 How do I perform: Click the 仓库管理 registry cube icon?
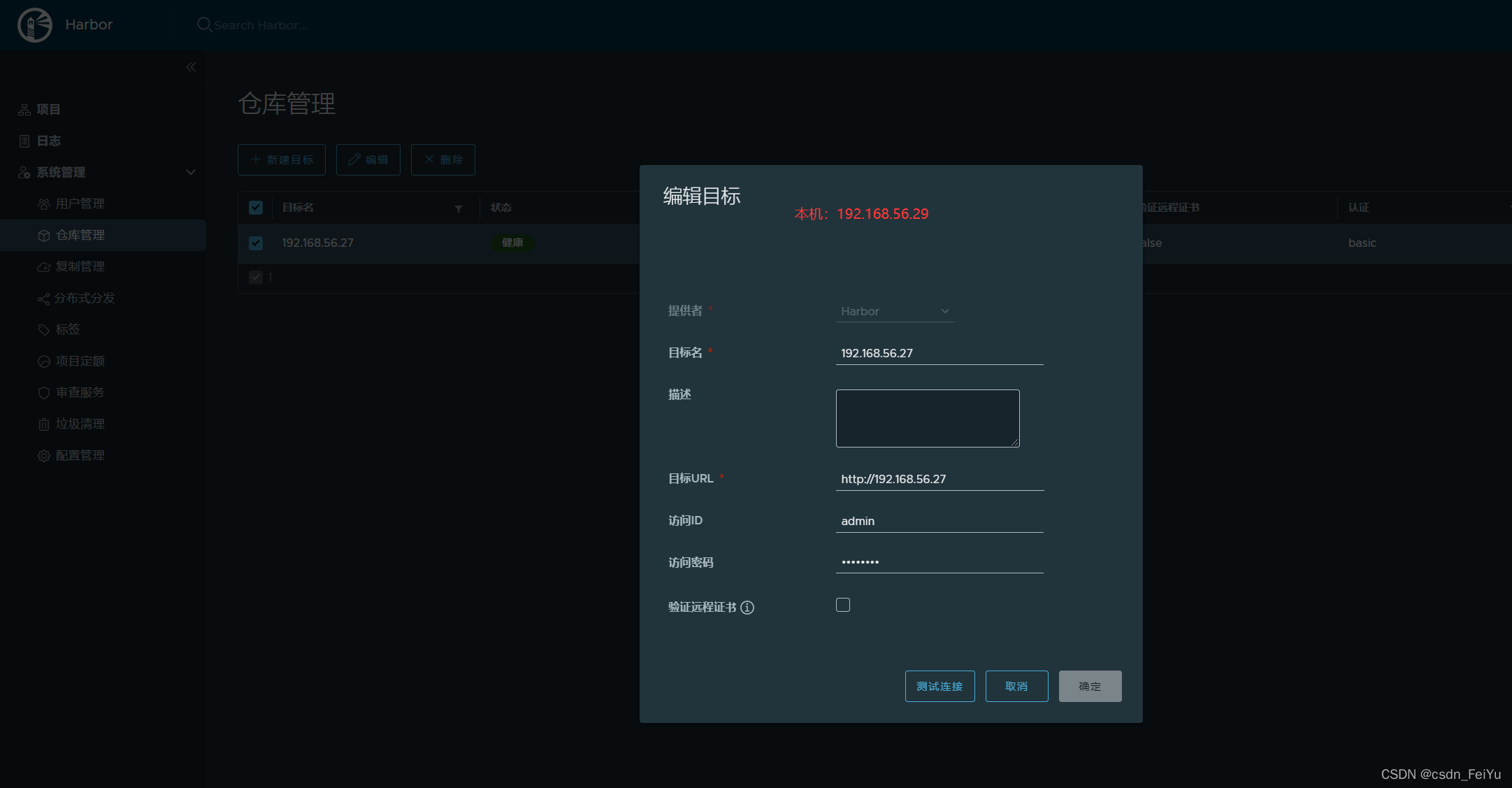[x=44, y=236]
